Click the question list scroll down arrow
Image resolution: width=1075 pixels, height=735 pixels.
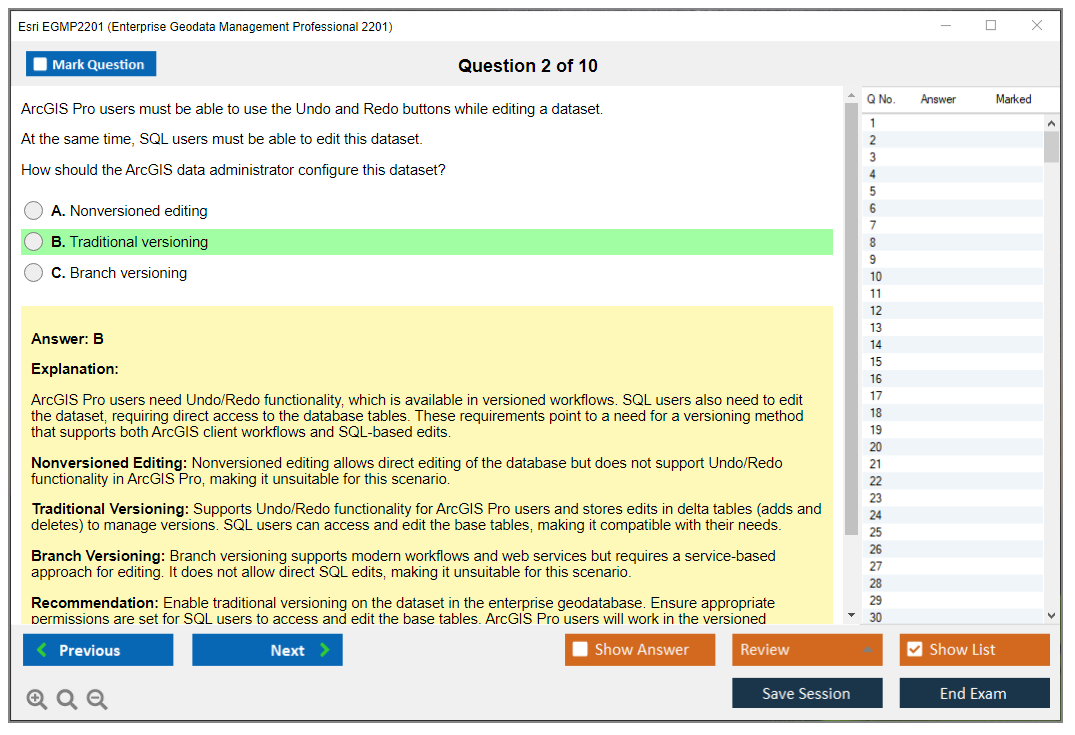pyautogui.click(x=1051, y=616)
